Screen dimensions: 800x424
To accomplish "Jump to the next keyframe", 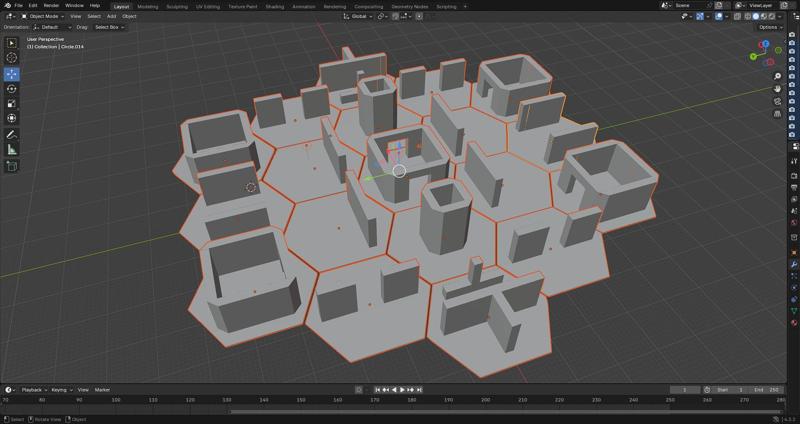I will pos(411,390).
